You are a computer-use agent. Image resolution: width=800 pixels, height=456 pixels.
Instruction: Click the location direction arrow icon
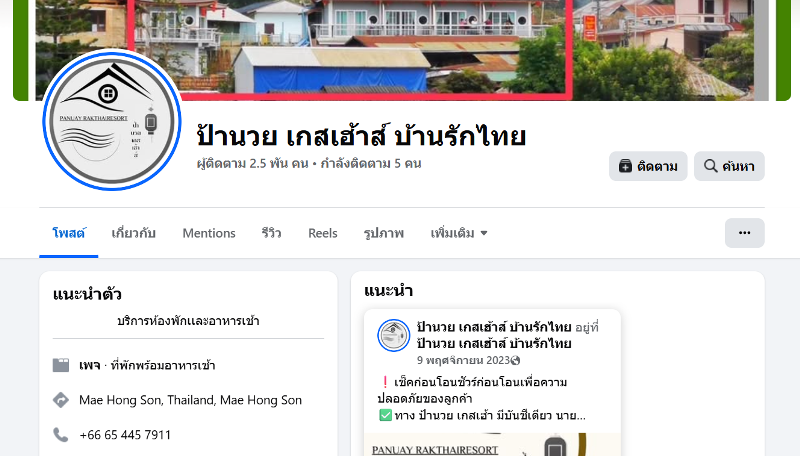click(61, 400)
